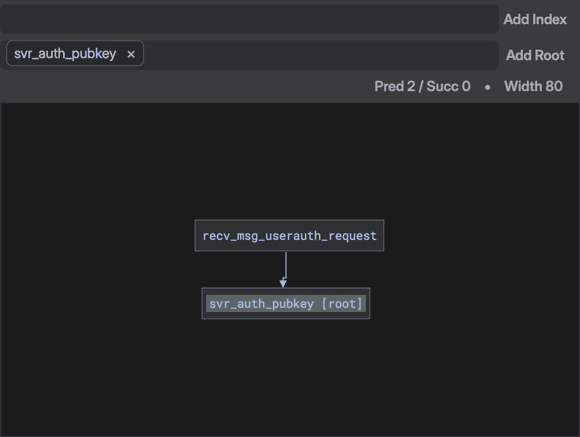
Task: Open the Pred 2 / Succ 0 setting
Action: click(x=422, y=86)
